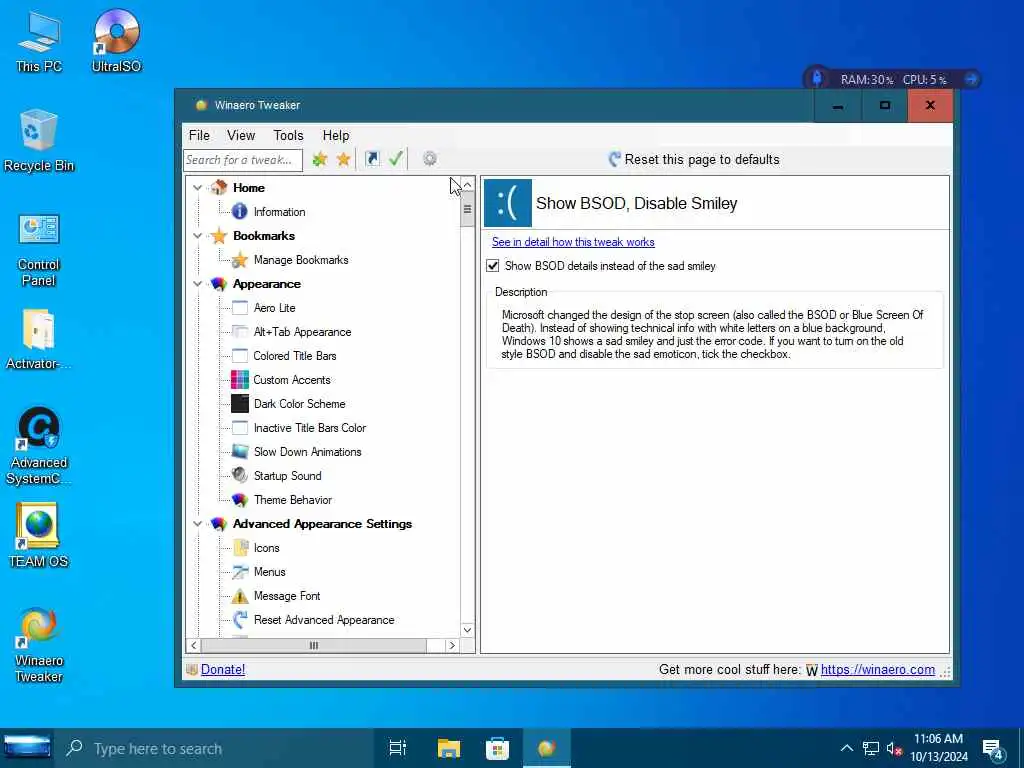Collapse the Appearance tree node
This screenshot has height=768, width=1024.
(x=197, y=284)
